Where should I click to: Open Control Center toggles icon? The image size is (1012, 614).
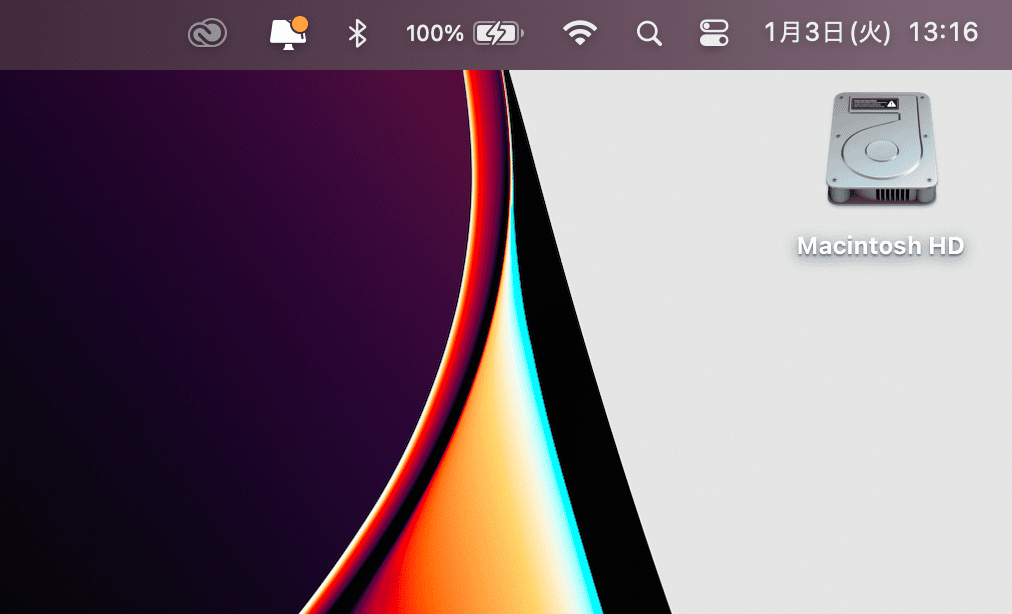pyautogui.click(x=714, y=34)
